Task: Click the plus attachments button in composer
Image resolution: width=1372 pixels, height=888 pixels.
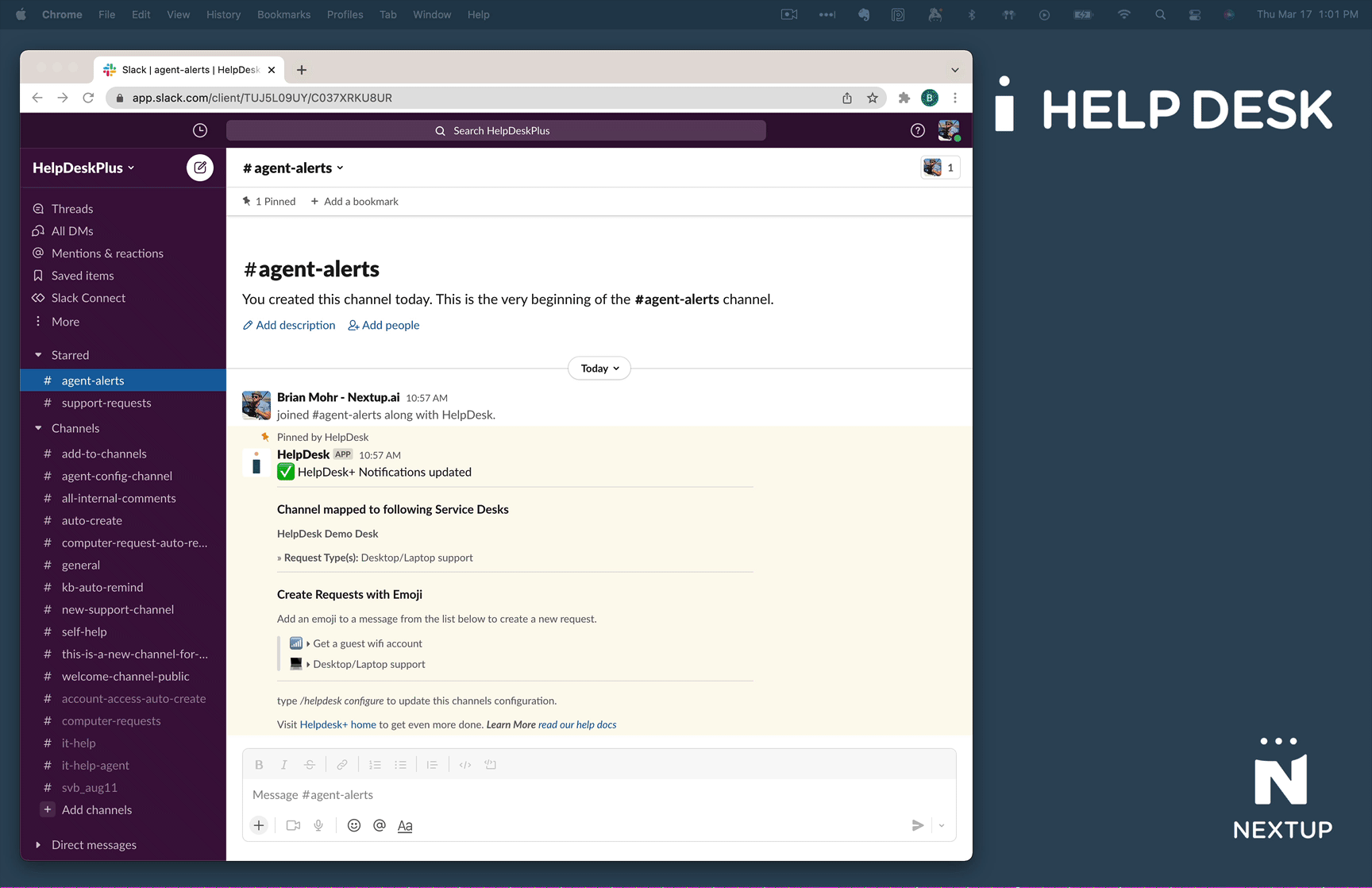Action: [259, 825]
